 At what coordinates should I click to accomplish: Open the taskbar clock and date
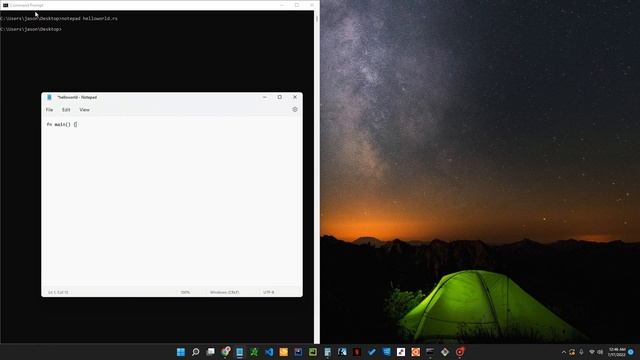click(617, 352)
